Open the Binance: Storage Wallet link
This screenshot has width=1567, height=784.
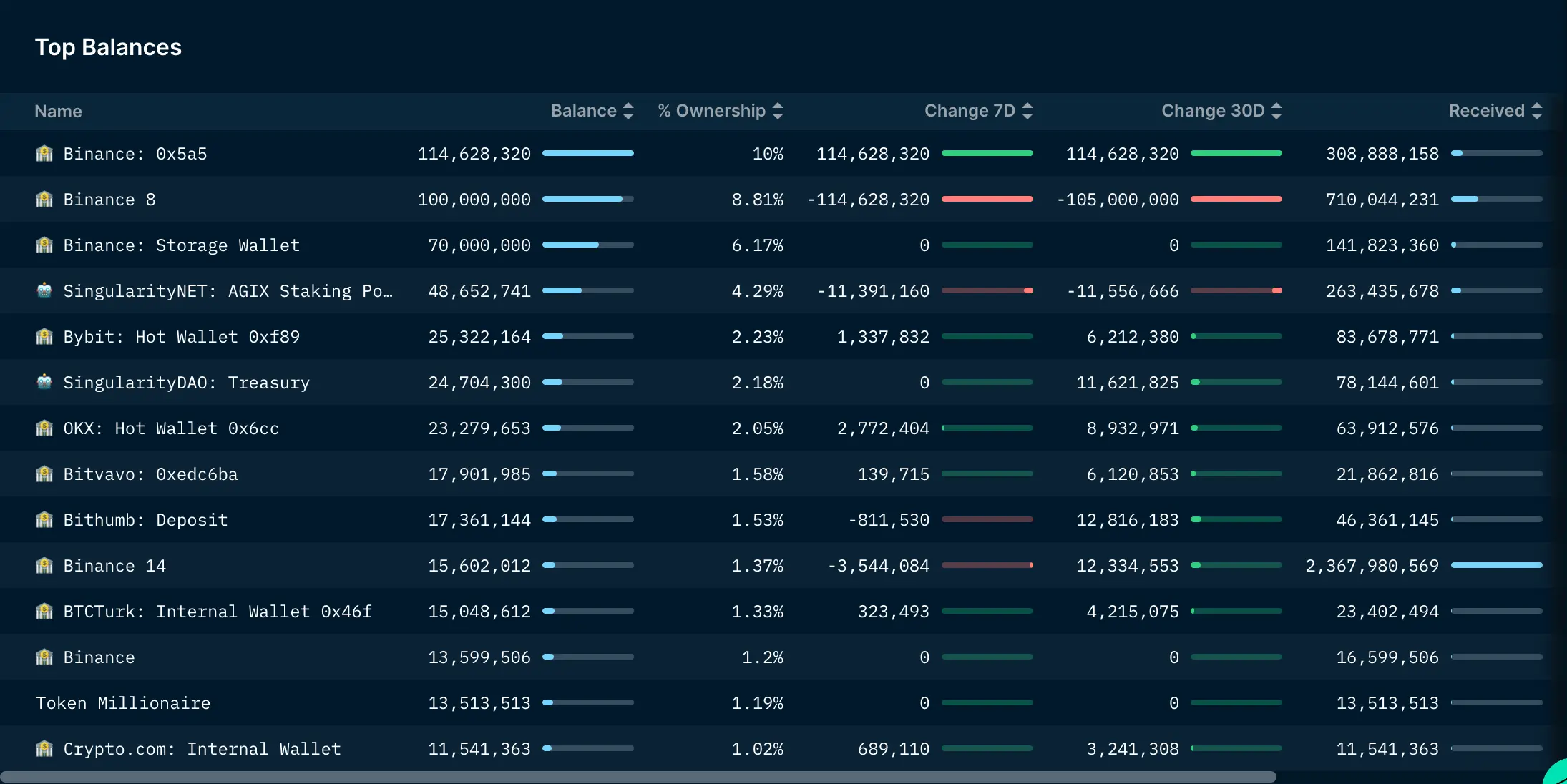[181, 245]
